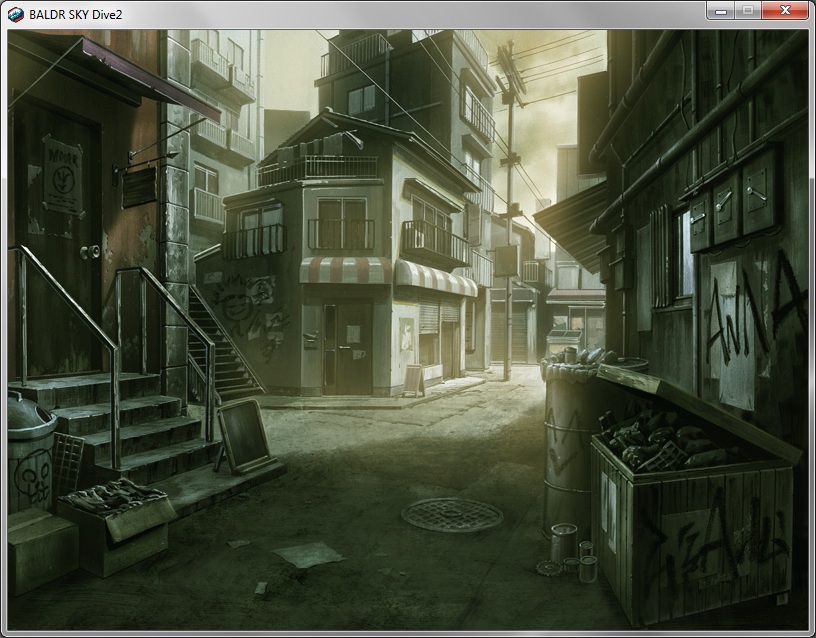Screen dimensions: 816x638
Task: Minimize the BALDR SKY Dive2 window
Action: click(721, 10)
